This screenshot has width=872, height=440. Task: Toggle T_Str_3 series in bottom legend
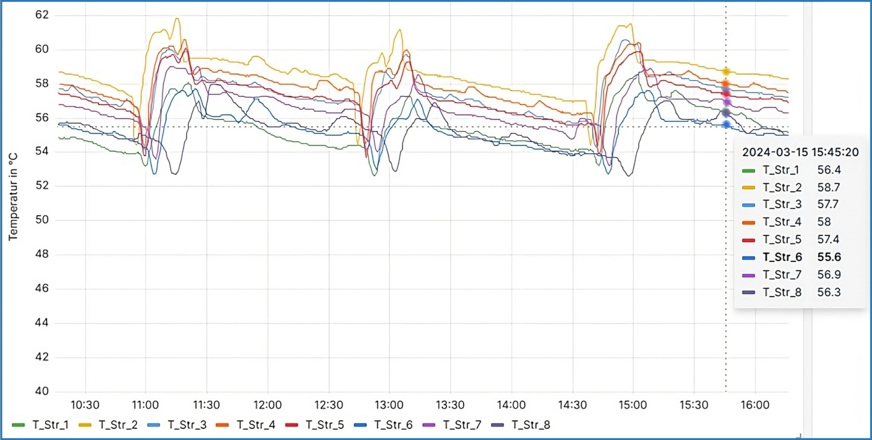[x=187, y=425]
